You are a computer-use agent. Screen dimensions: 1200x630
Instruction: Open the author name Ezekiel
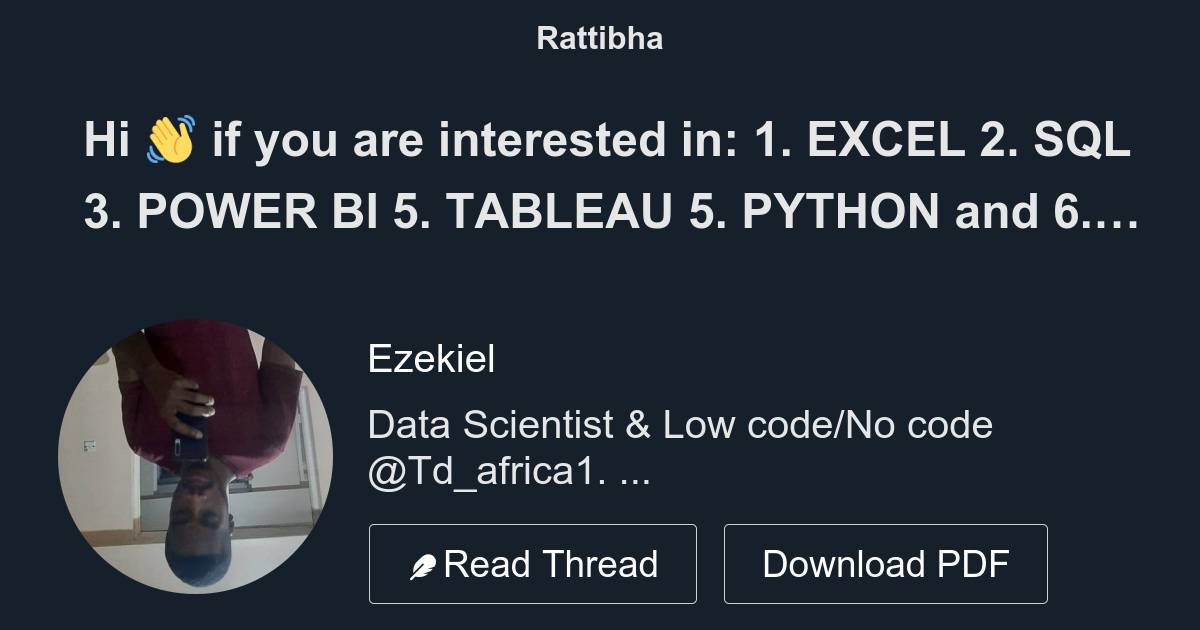[433, 359]
